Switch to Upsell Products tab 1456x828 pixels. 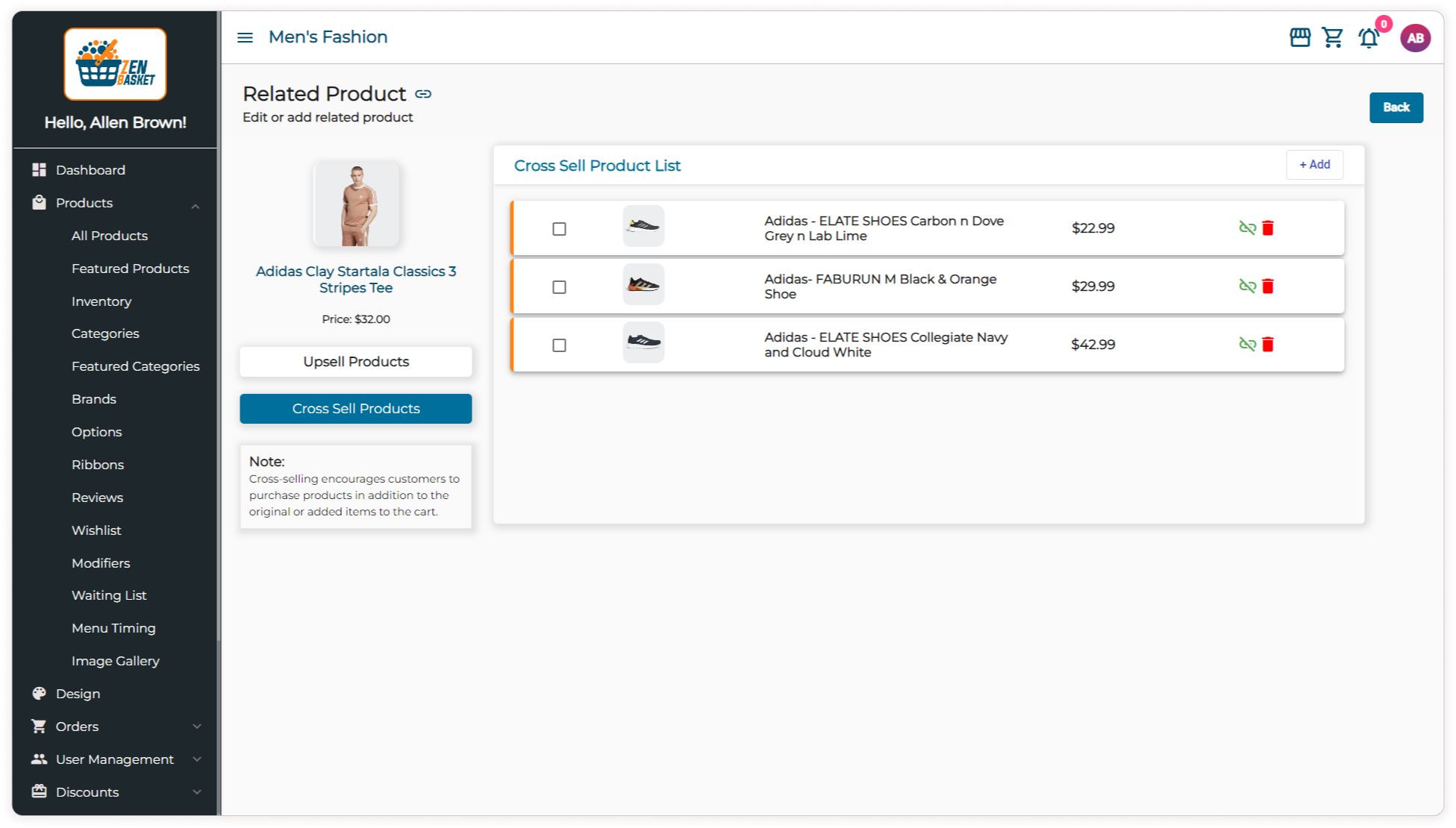356,362
